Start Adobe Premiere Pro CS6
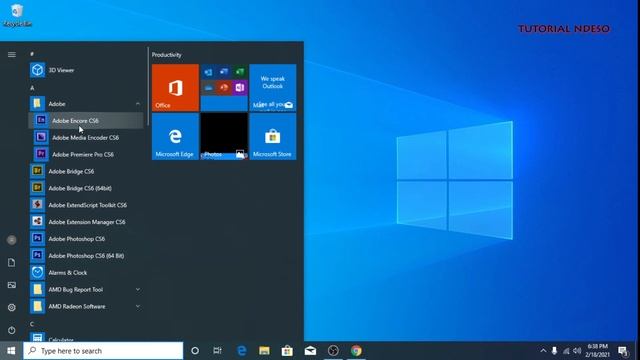 tap(86, 154)
